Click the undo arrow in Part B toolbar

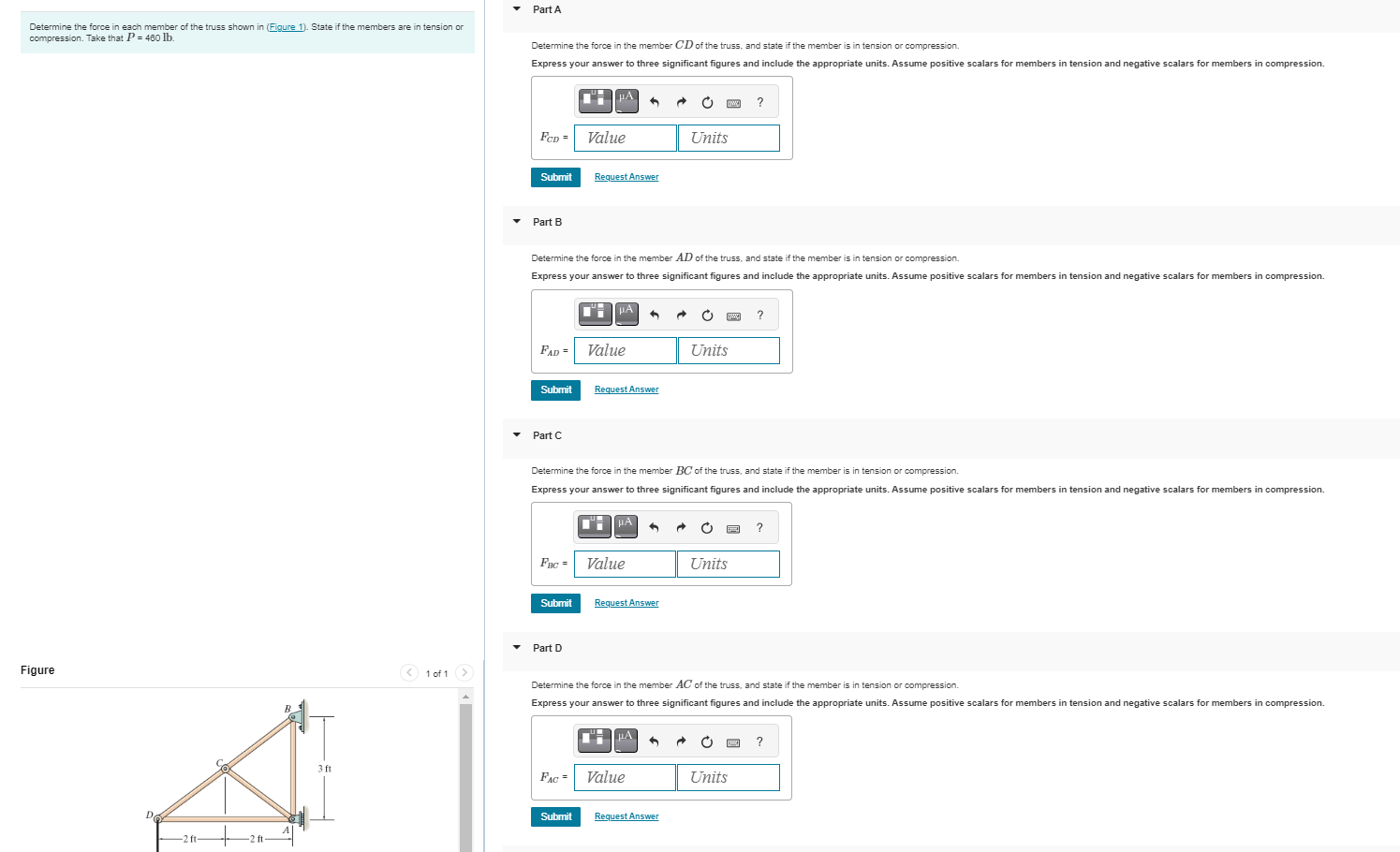click(654, 314)
